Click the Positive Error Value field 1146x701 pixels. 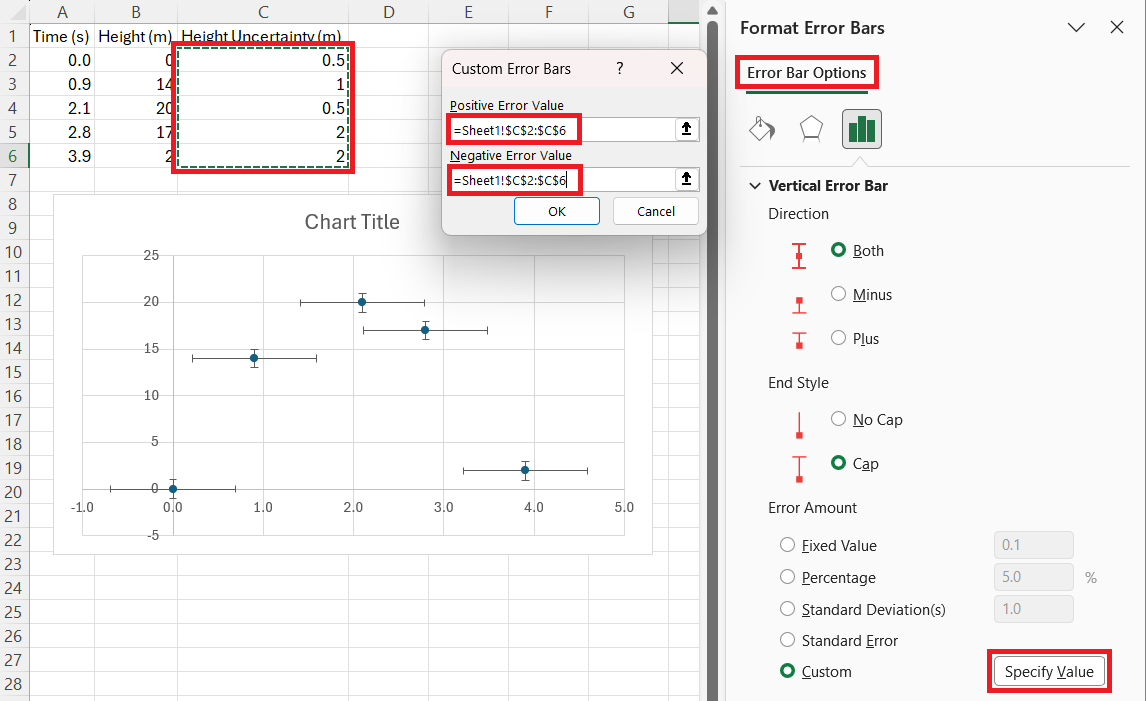pos(563,129)
